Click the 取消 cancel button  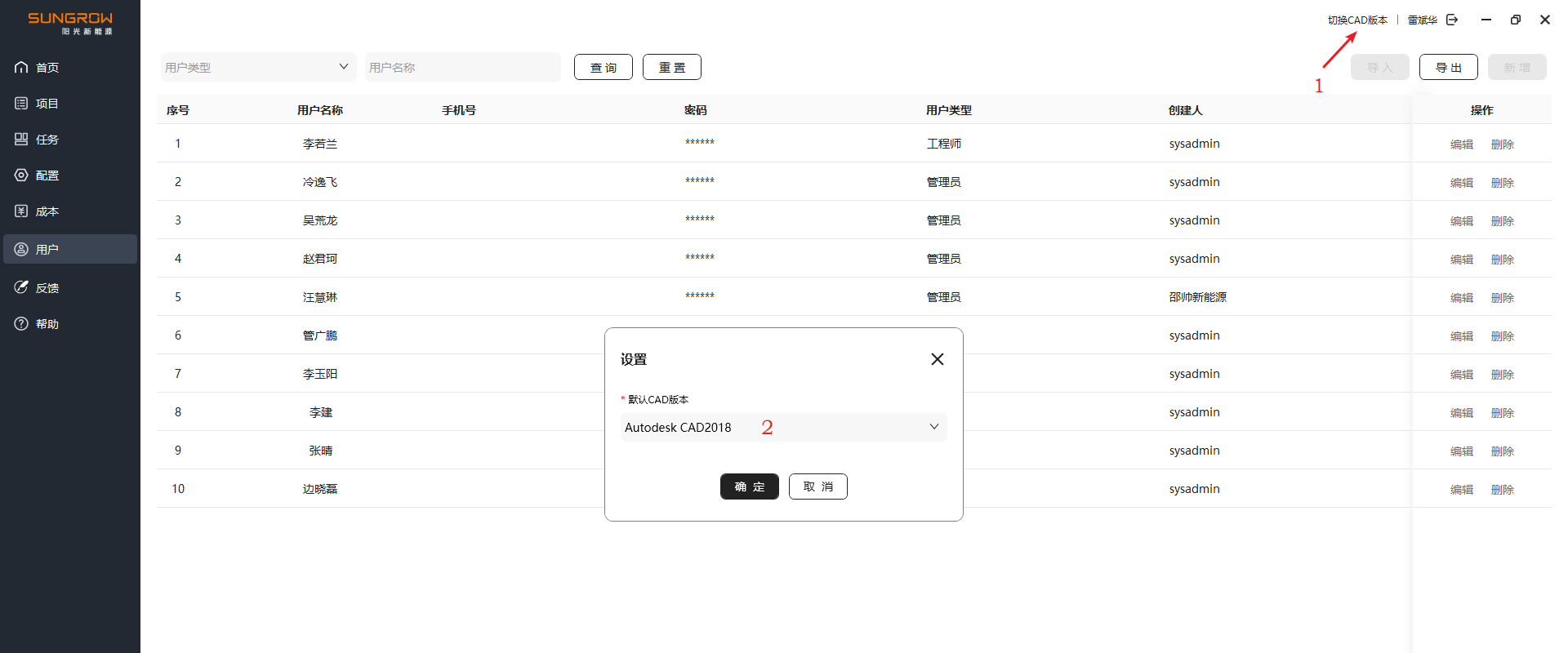pos(817,486)
